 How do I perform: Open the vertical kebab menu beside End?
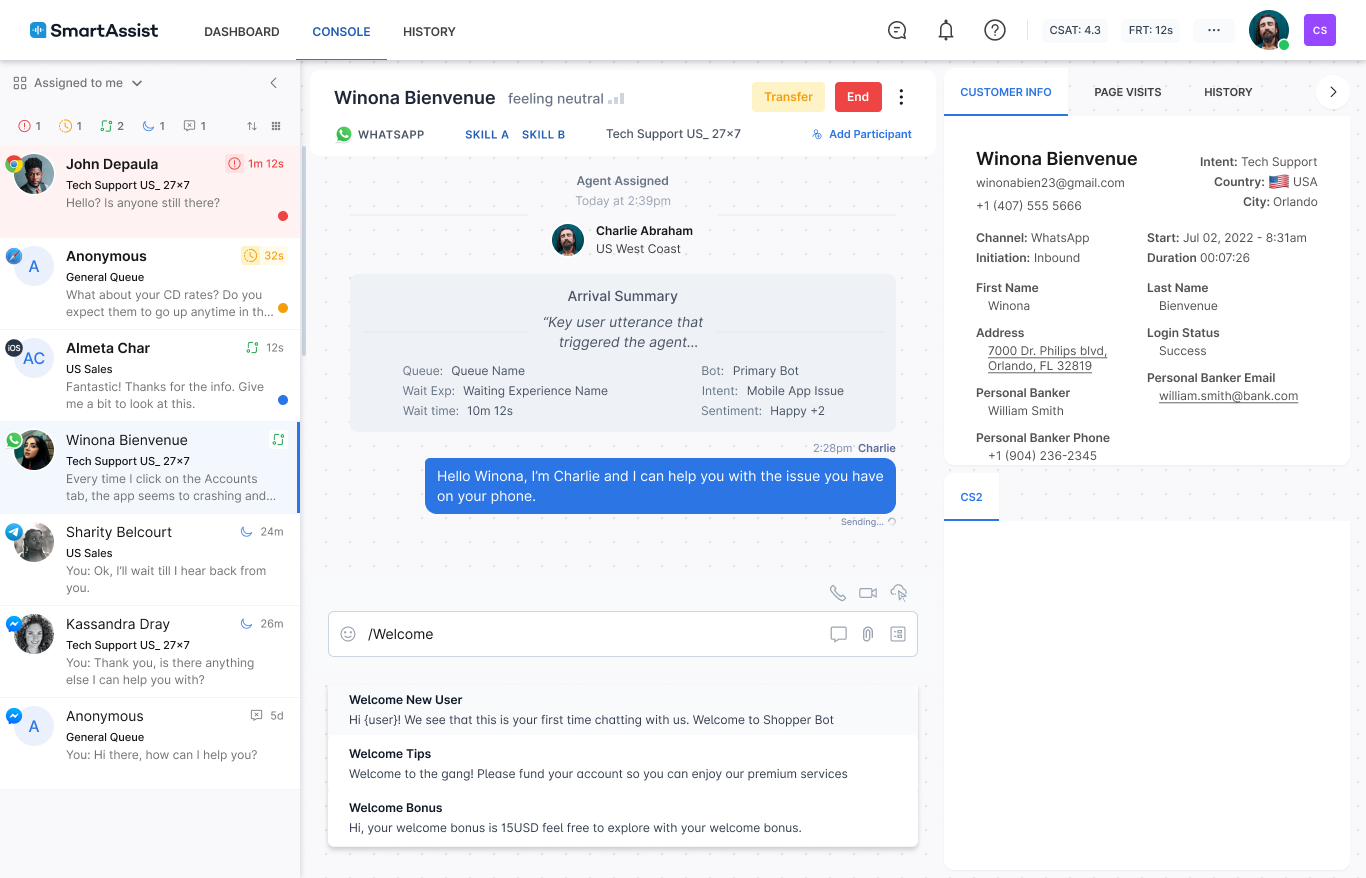(901, 97)
